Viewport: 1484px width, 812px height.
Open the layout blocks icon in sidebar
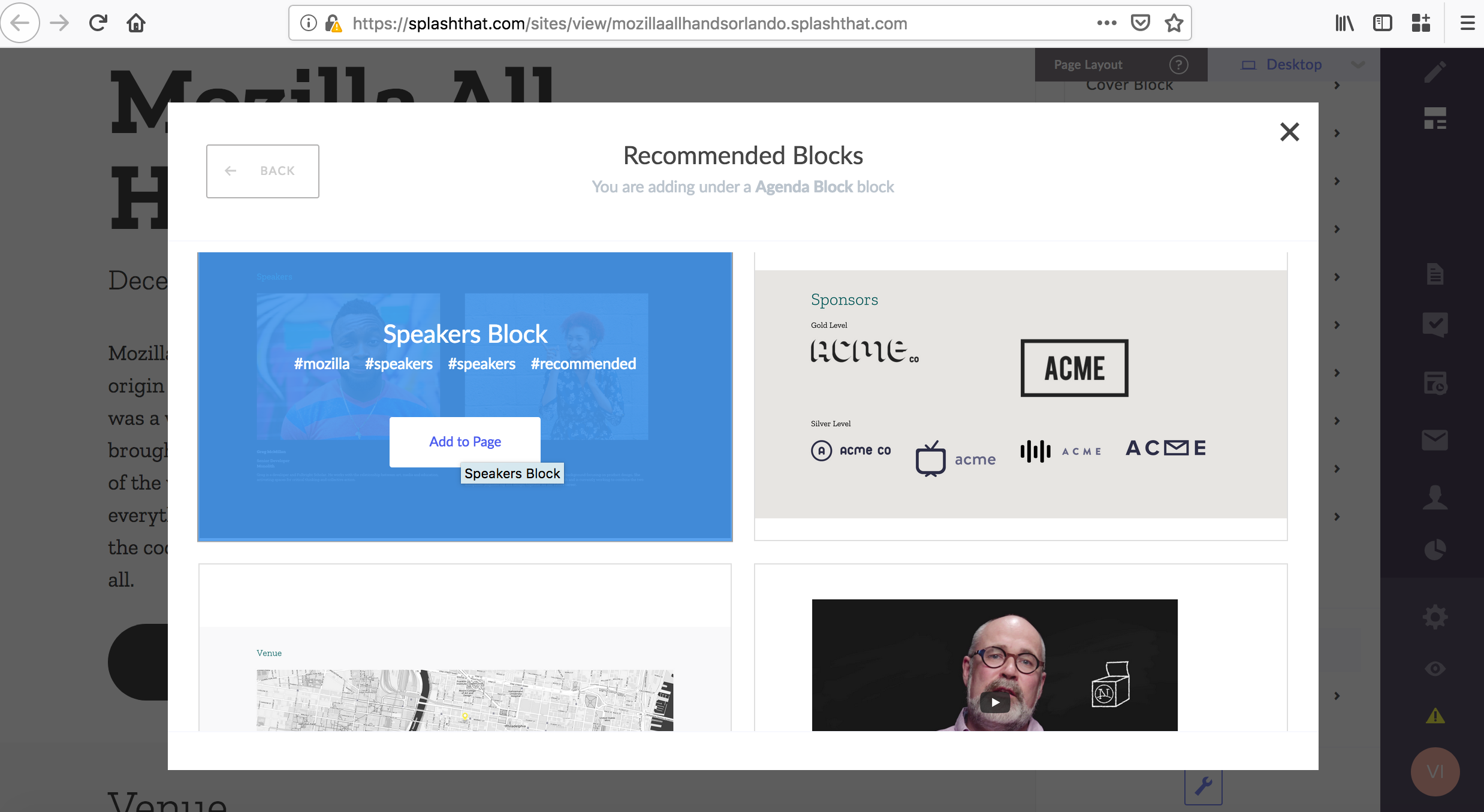coord(1435,119)
